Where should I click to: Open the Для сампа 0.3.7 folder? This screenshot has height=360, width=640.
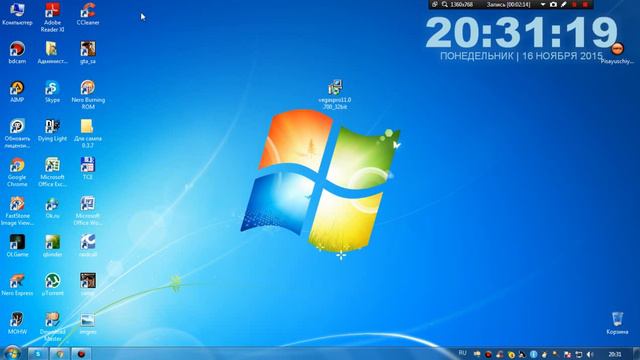pyautogui.click(x=88, y=133)
